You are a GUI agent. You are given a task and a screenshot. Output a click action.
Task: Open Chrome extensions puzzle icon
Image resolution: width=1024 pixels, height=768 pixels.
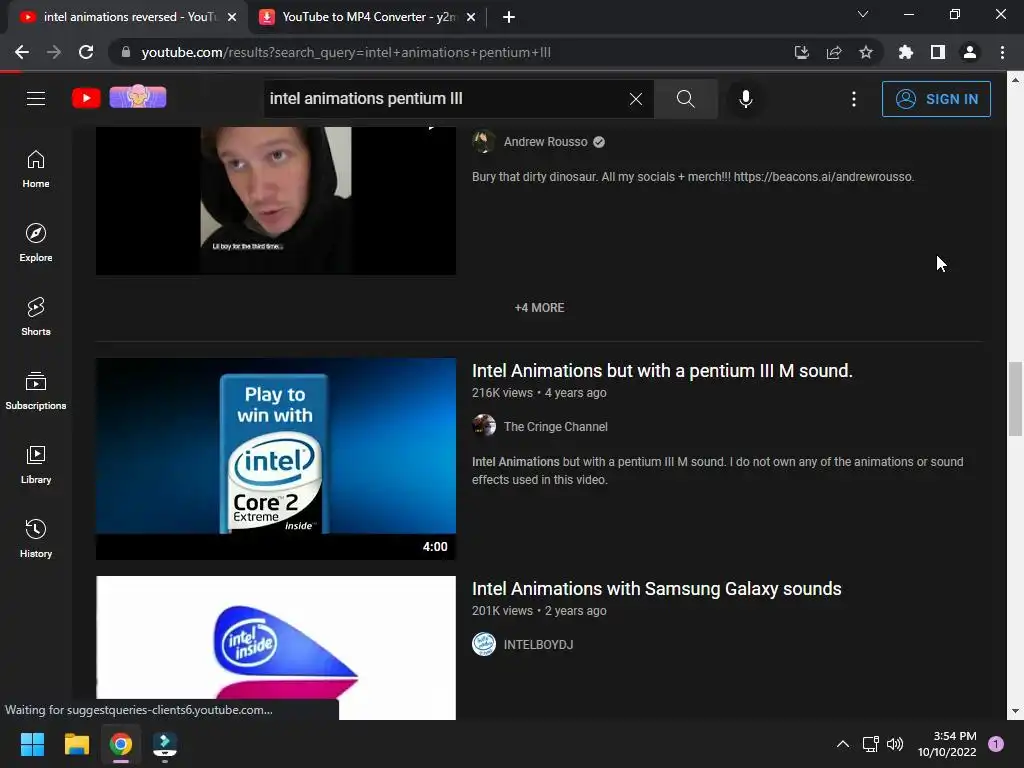tap(905, 52)
